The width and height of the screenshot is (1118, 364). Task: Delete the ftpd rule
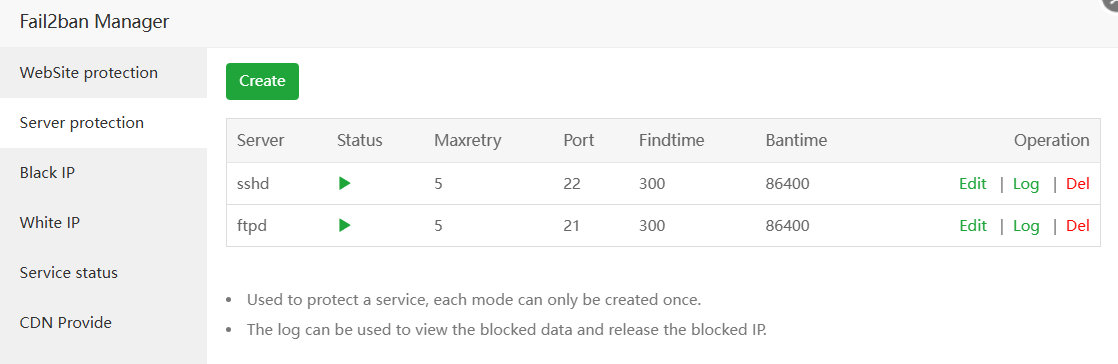[x=1077, y=226]
